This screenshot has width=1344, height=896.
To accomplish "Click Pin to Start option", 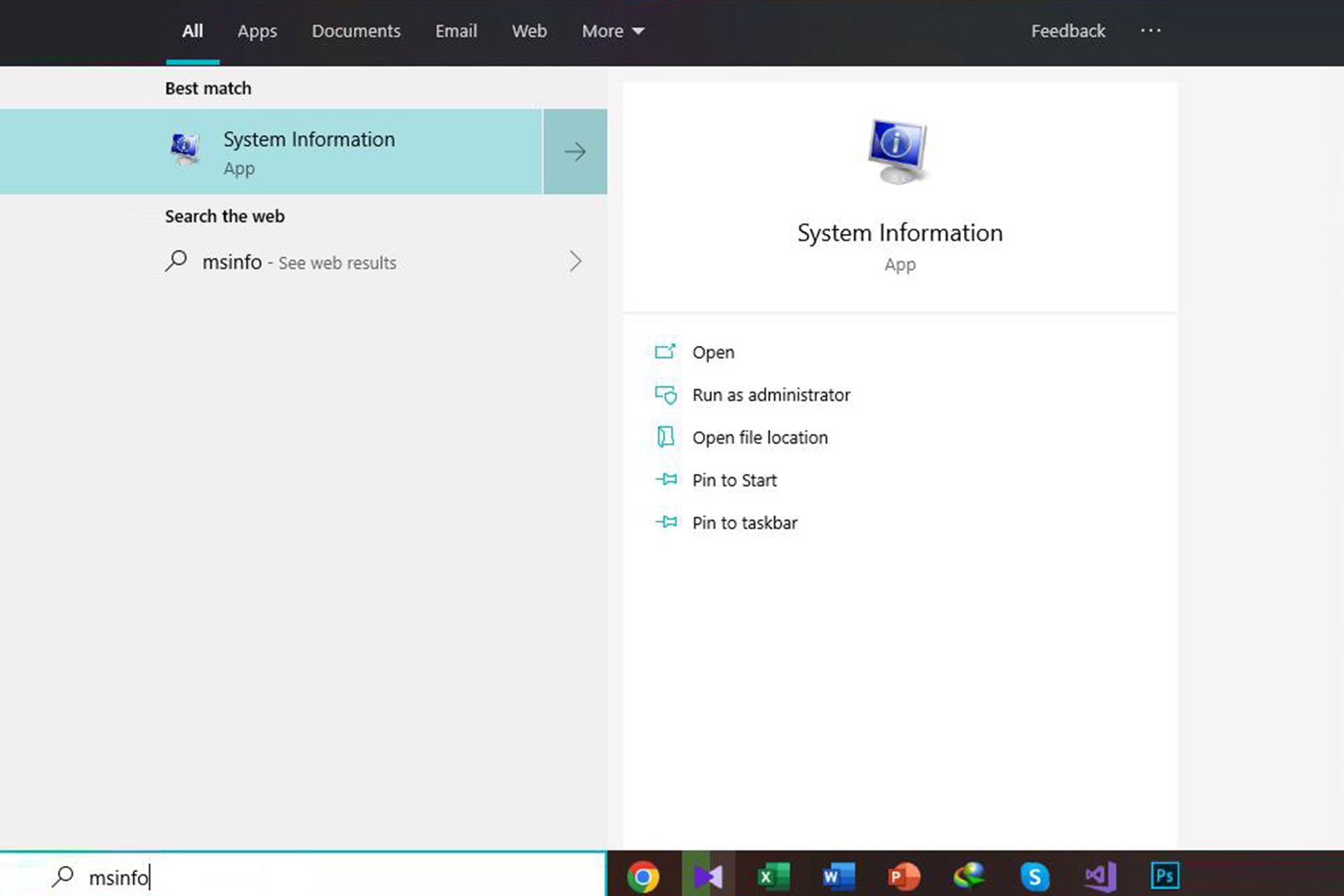I will (x=735, y=480).
